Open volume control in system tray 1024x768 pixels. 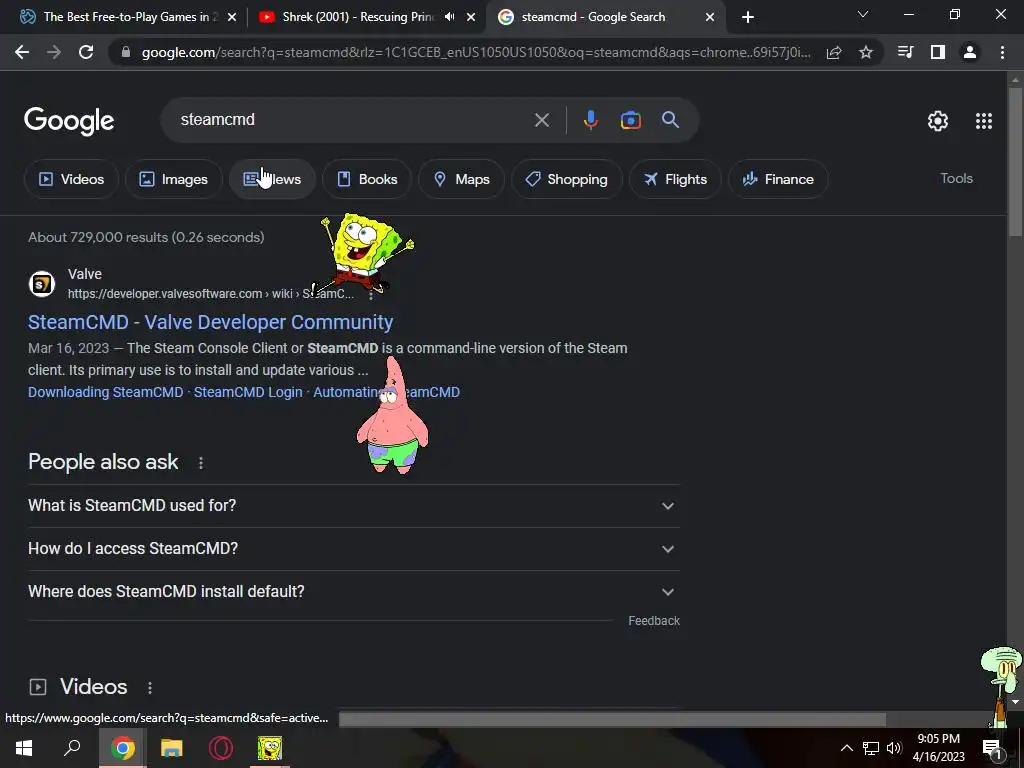pos(894,748)
